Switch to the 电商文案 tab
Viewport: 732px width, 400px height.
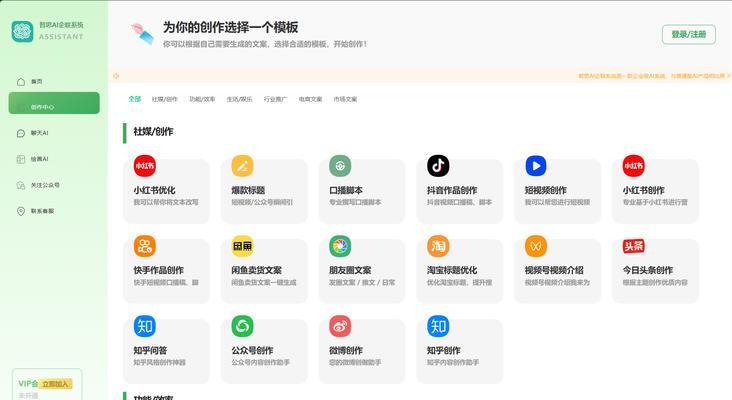(310, 99)
